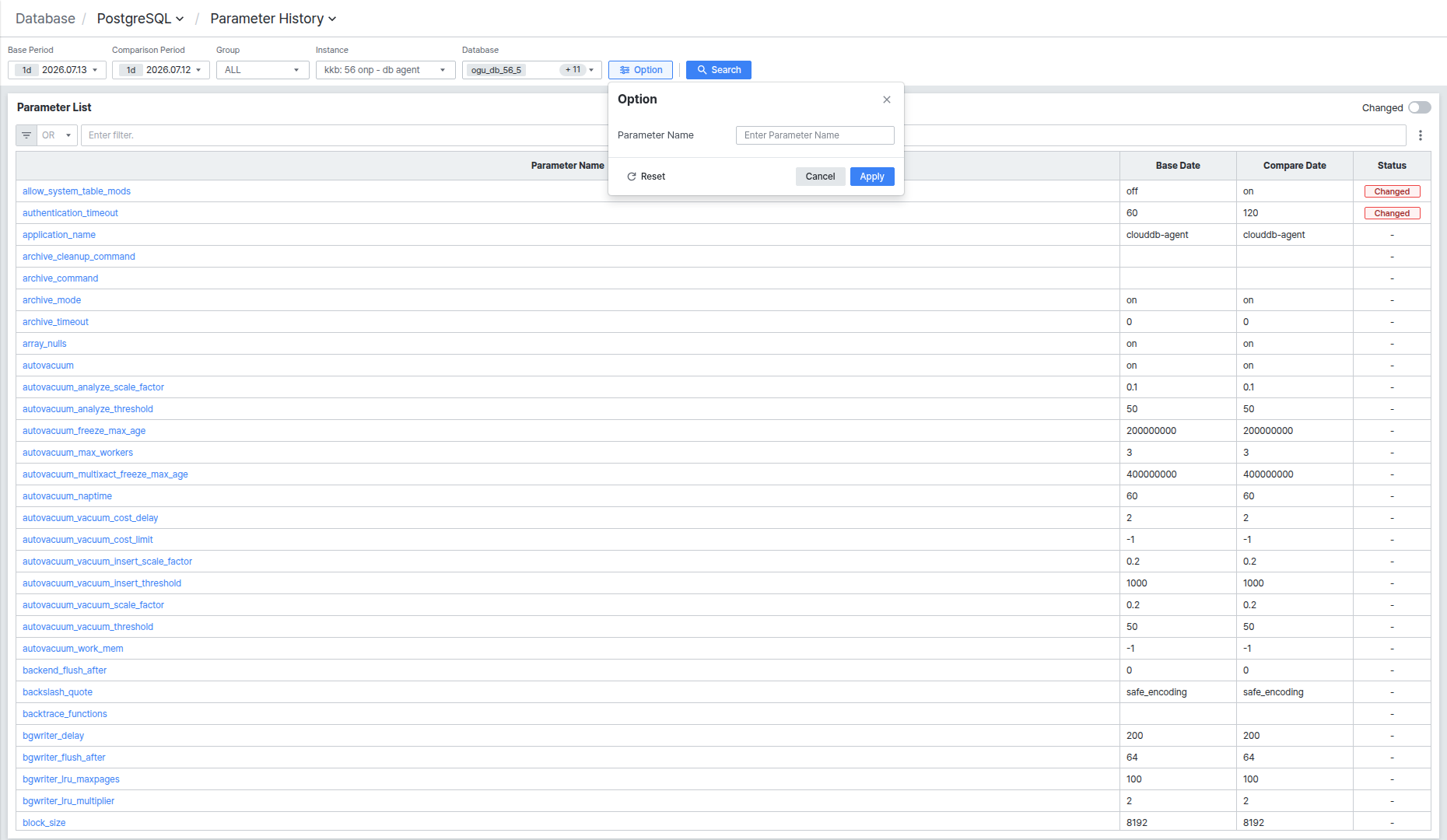Open archive_mode parameter link
The width and height of the screenshot is (1447, 840).
[51, 300]
